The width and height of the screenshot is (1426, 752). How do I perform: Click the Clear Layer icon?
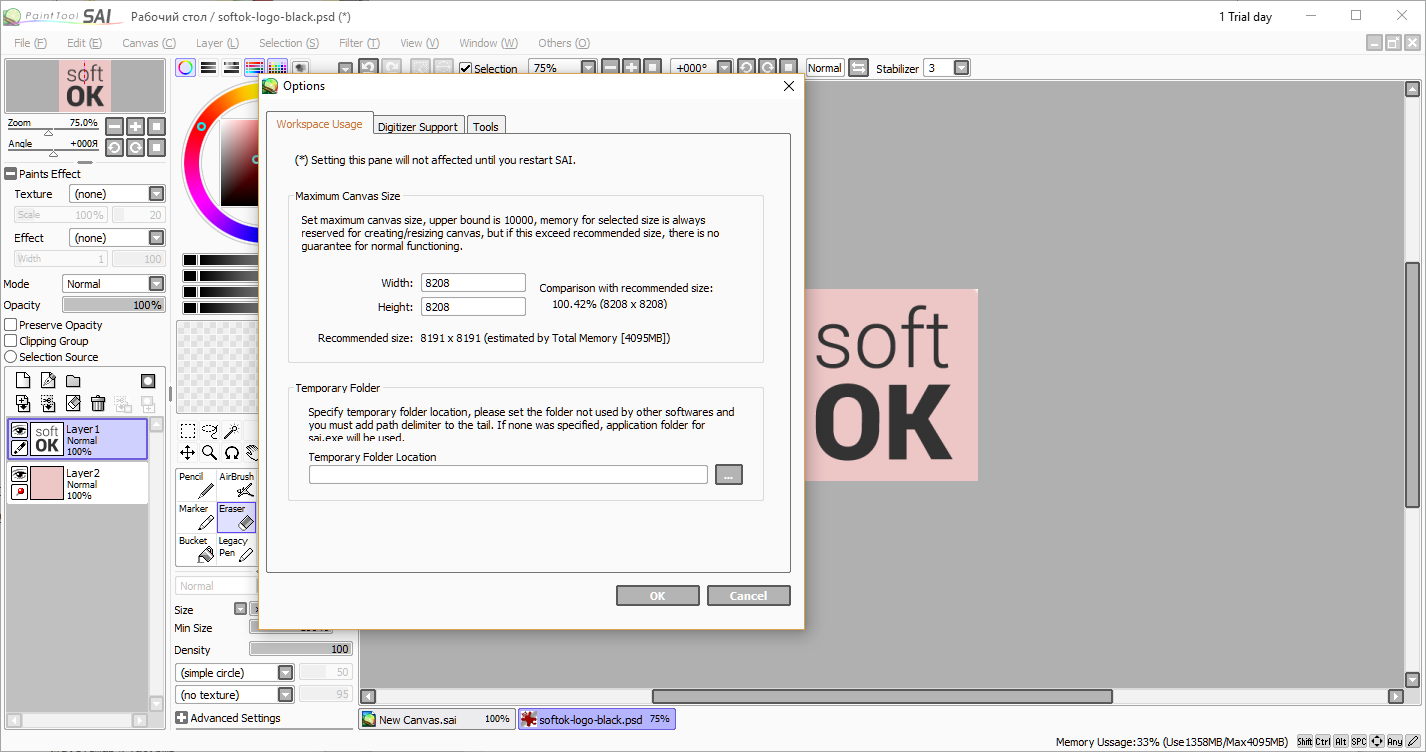click(x=73, y=403)
